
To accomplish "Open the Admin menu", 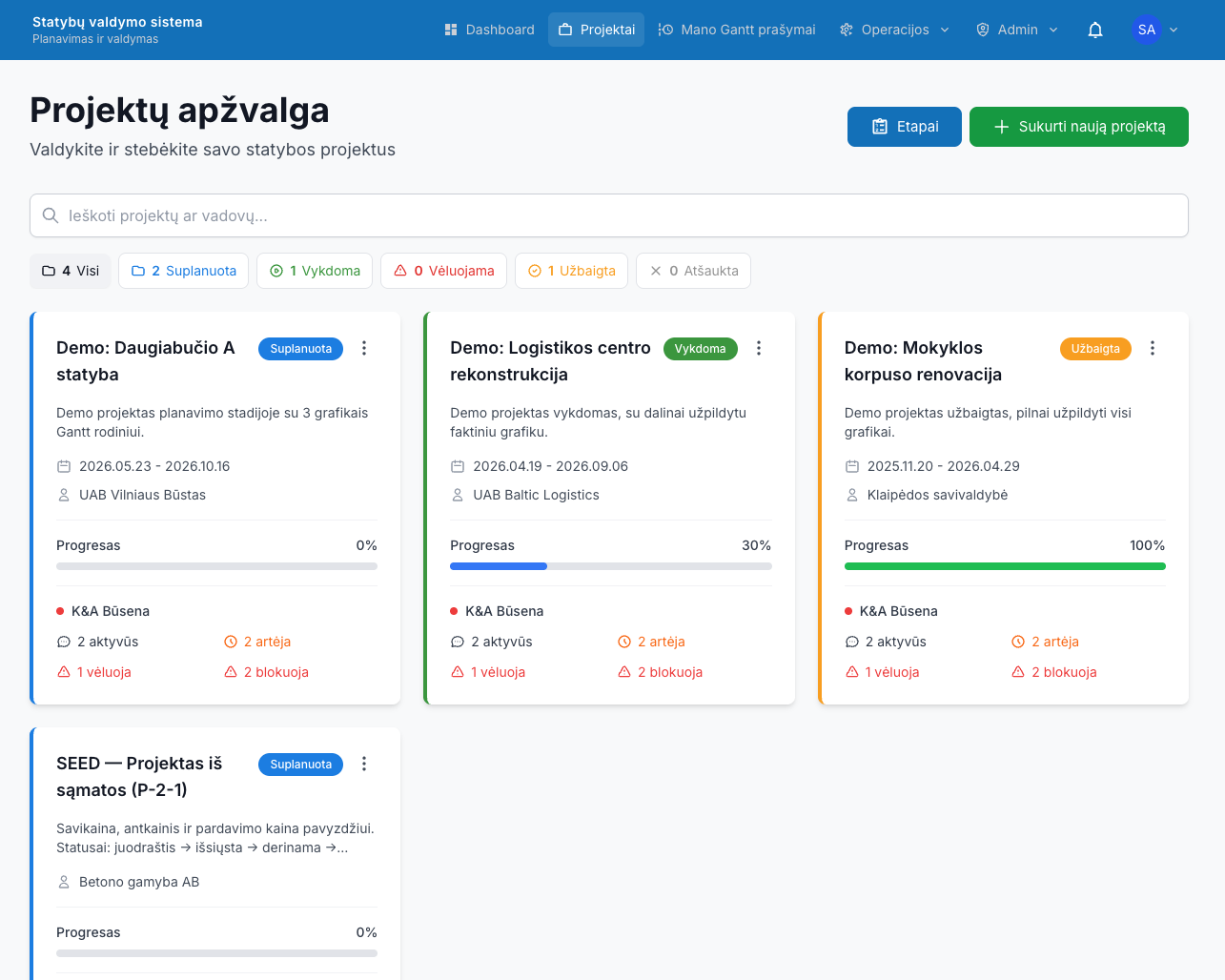I will tap(1017, 30).
